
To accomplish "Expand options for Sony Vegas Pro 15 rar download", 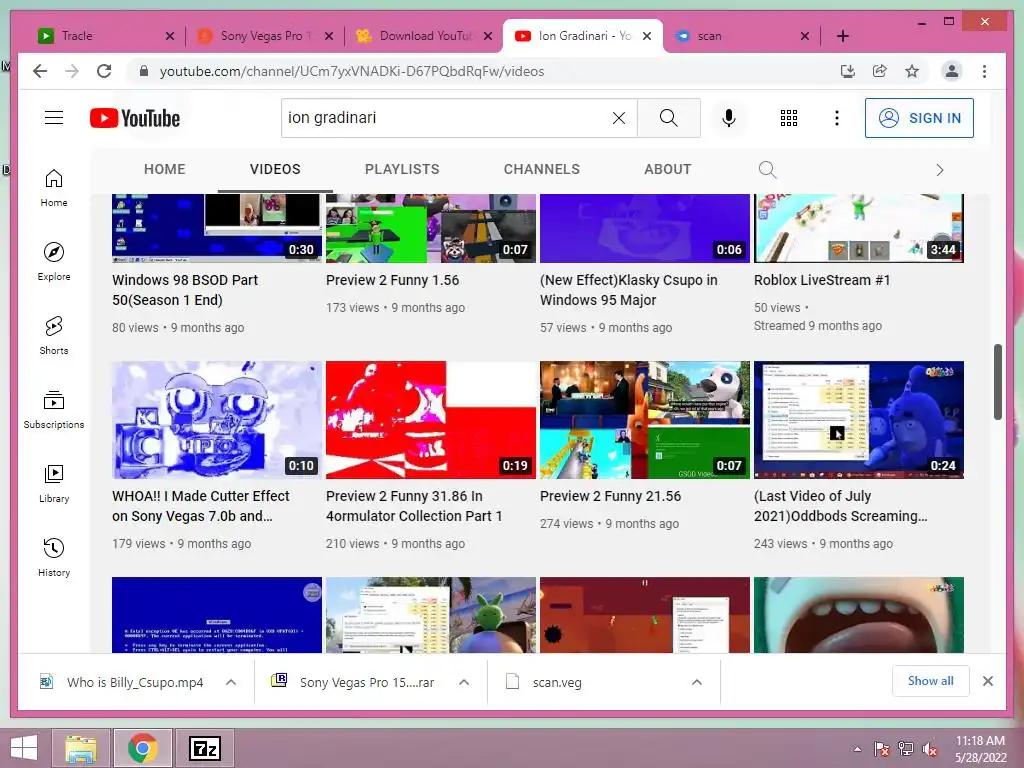I will click(464, 682).
